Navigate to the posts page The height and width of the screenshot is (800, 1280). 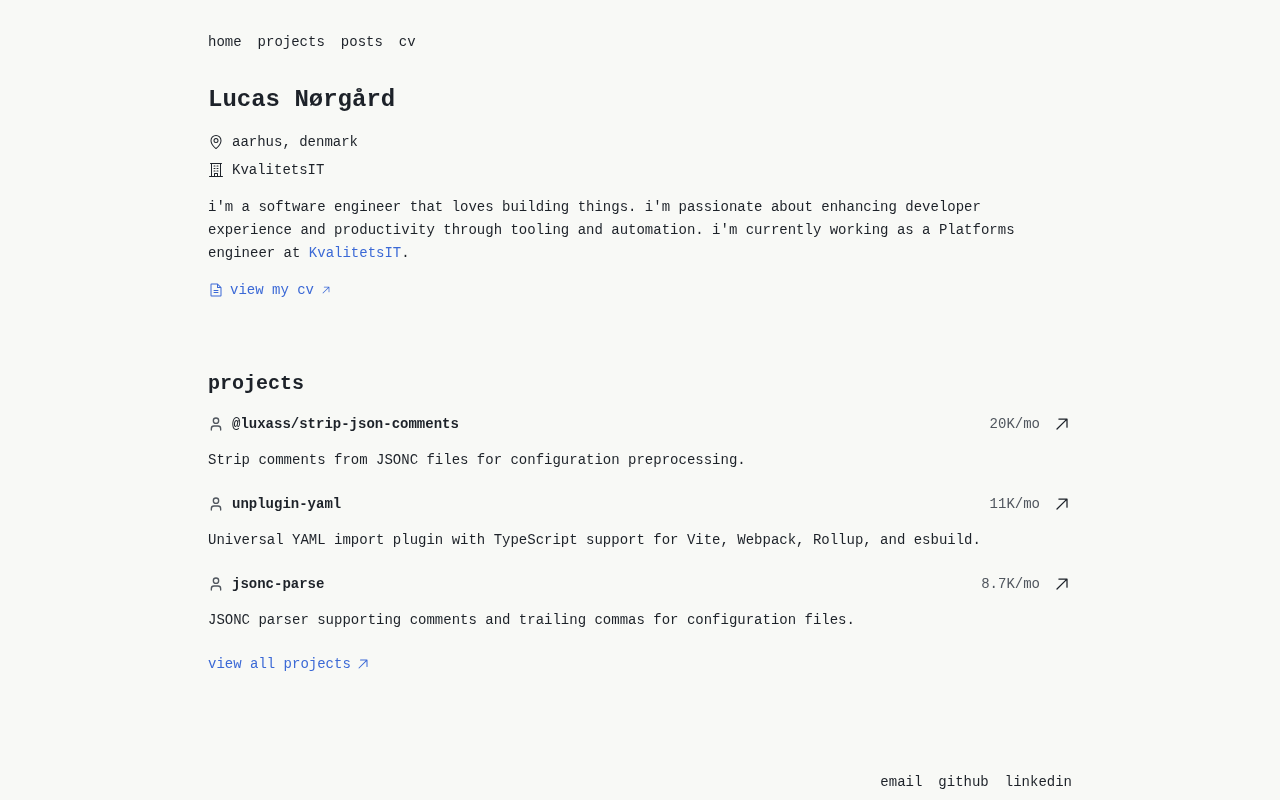click(362, 42)
